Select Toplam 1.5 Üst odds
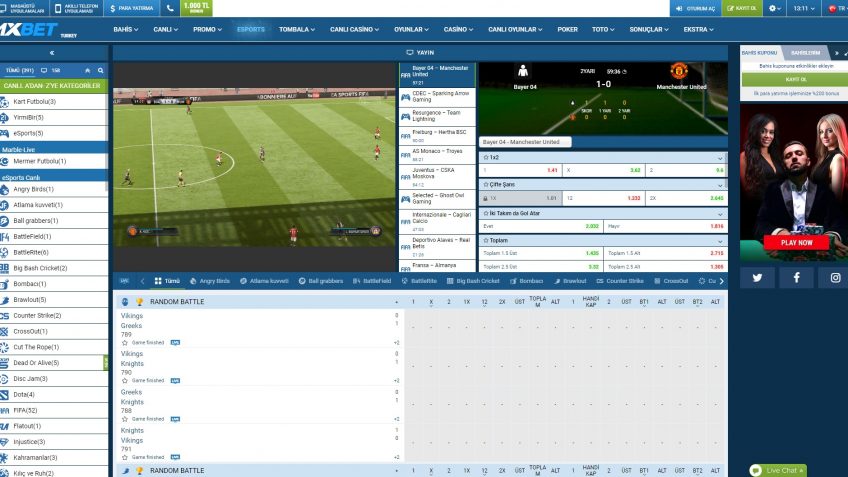The image size is (848, 477). pos(541,253)
